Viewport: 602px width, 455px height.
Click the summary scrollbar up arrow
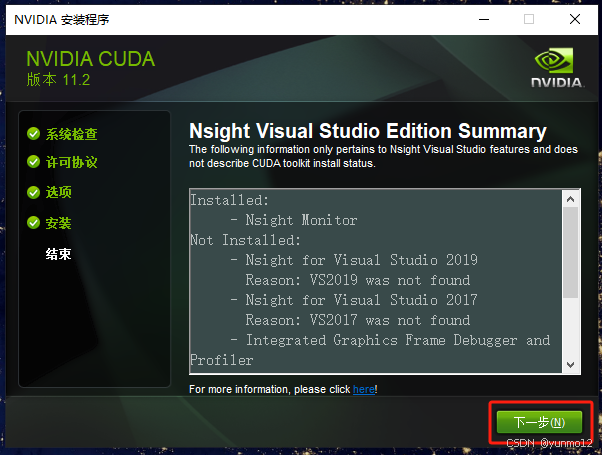tap(571, 199)
